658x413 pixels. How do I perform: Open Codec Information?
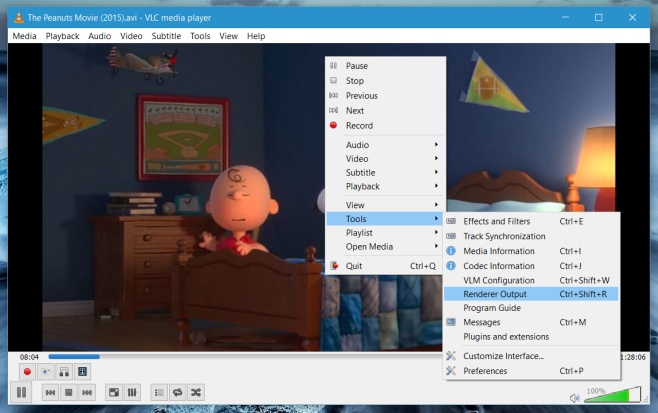click(x=531, y=266)
